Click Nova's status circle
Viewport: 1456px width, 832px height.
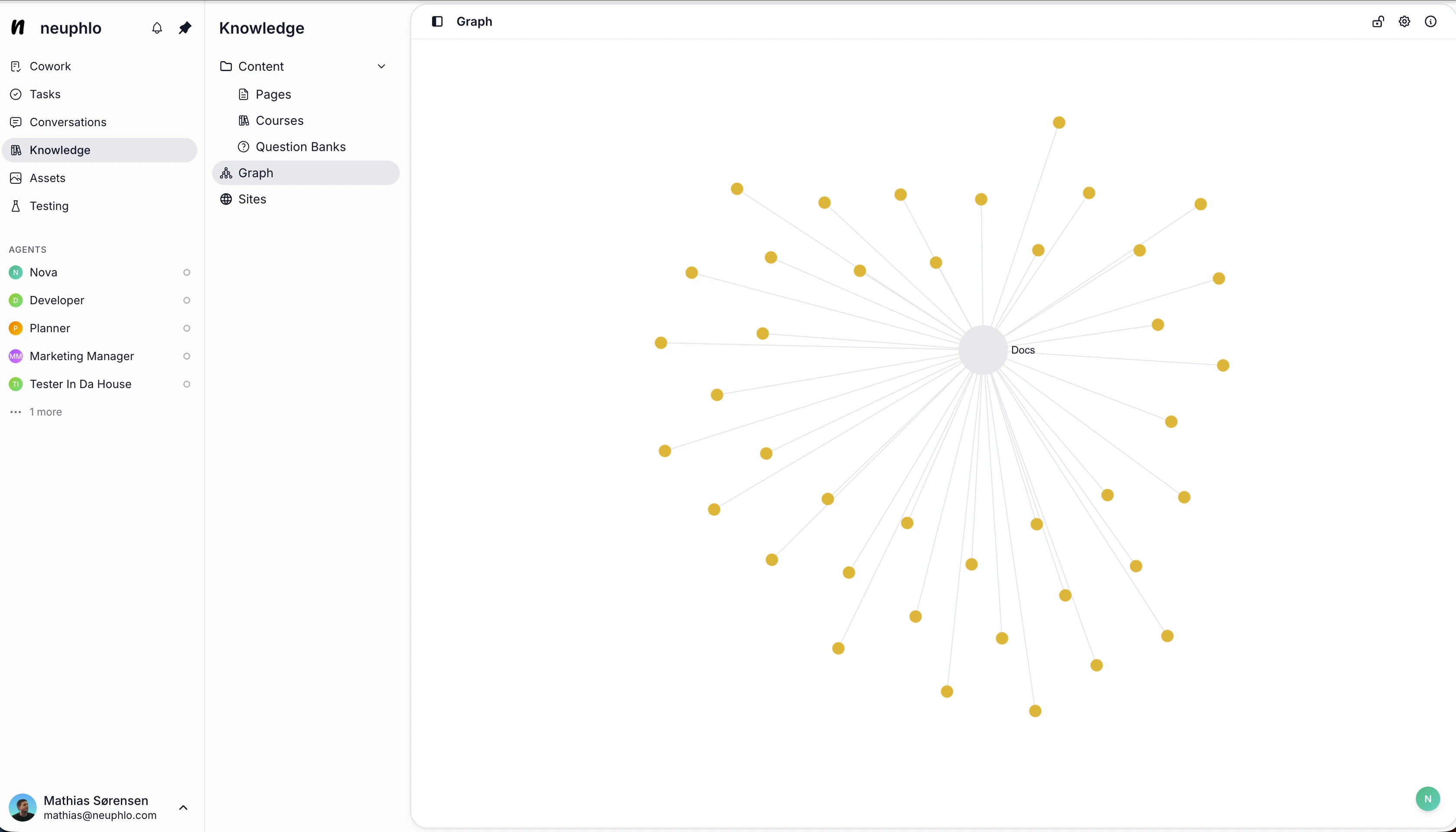pos(186,273)
